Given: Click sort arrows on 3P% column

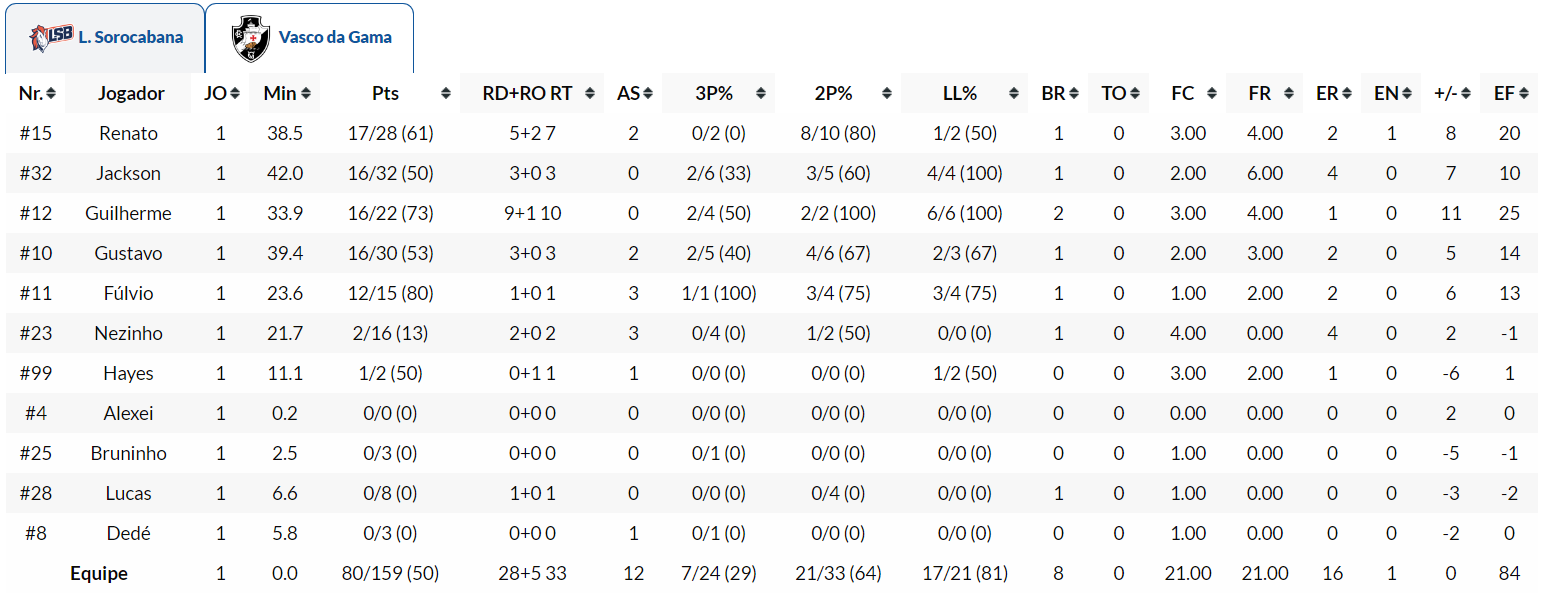Looking at the screenshot, I should click(763, 94).
